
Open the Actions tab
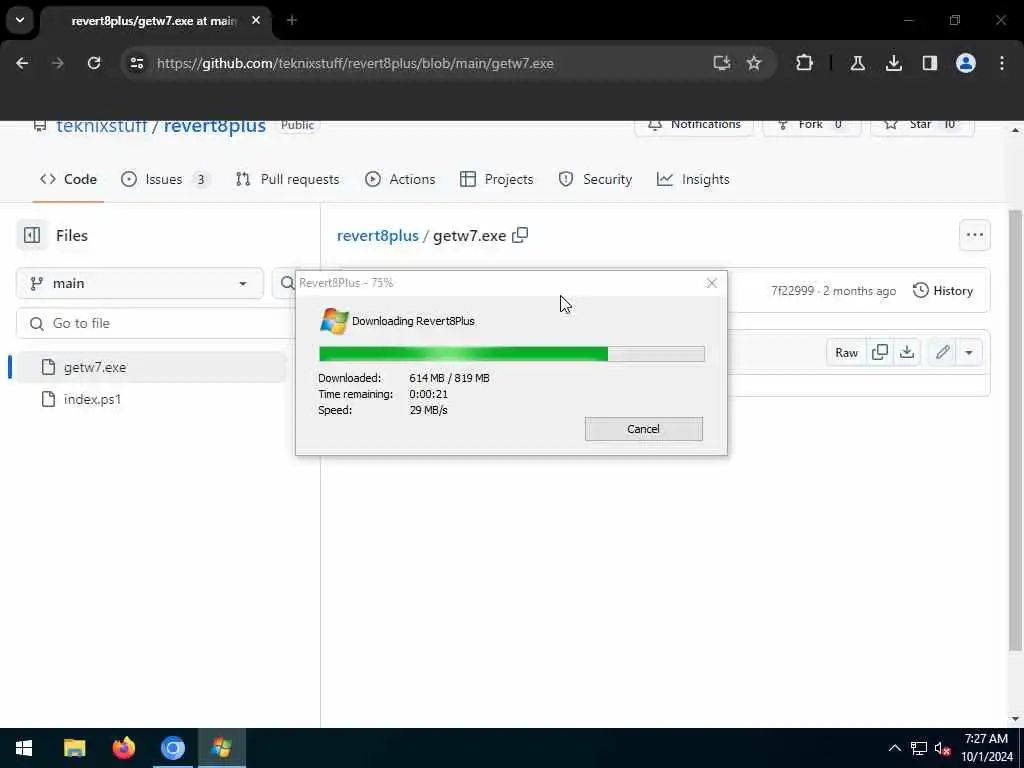click(400, 180)
